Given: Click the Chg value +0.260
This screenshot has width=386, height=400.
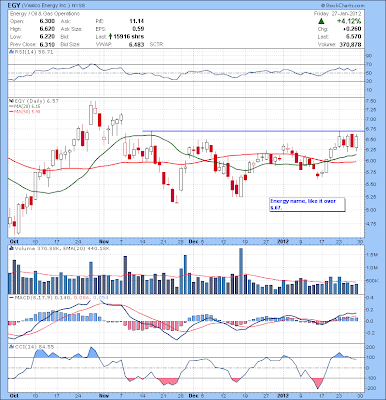Looking at the screenshot, I should coord(352,29).
